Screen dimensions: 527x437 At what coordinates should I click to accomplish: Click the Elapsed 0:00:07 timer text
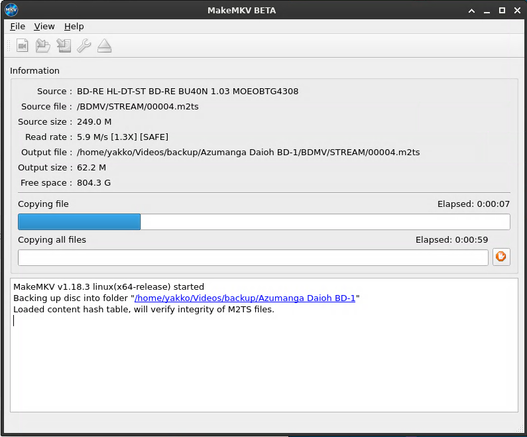coord(473,204)
